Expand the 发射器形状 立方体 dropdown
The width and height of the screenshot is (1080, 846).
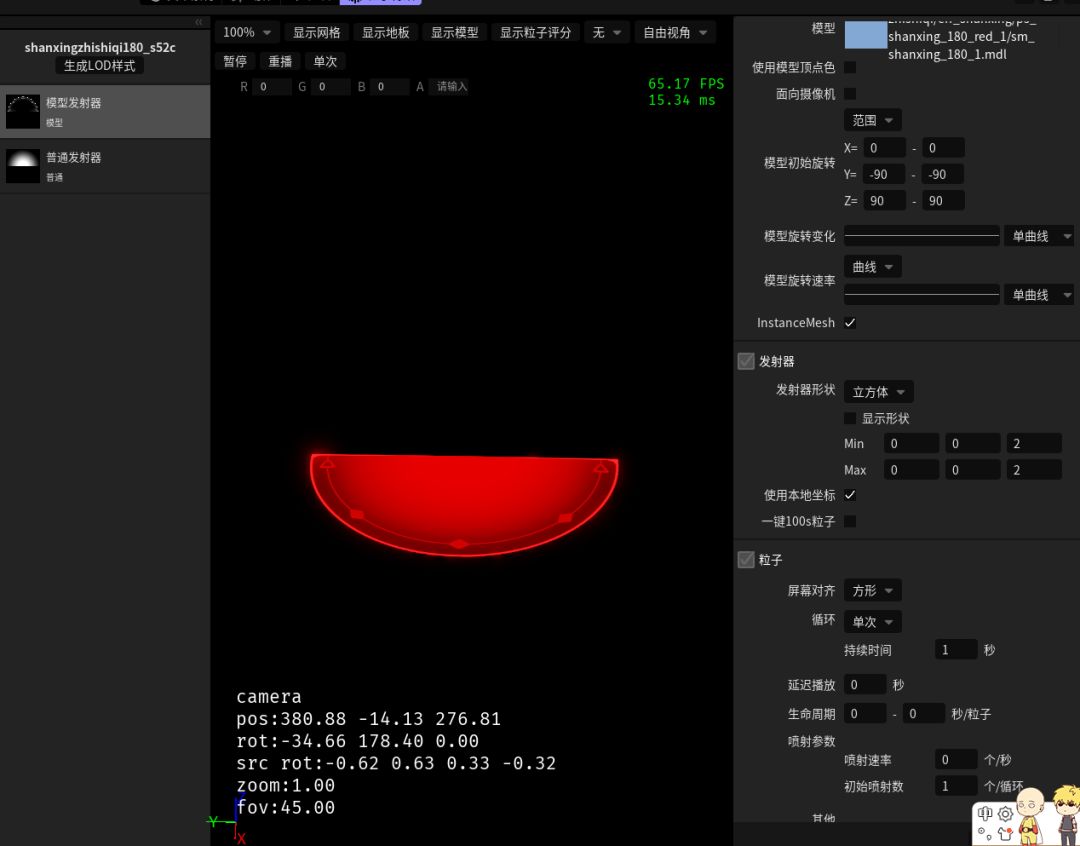(x=879, y=392)
